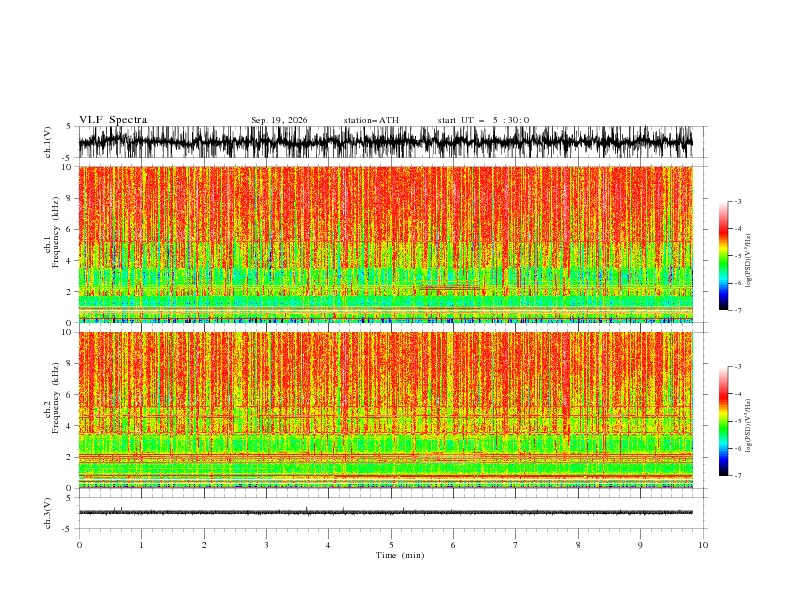
Task: Click the station=ATH label
Action: pos(371,120)
